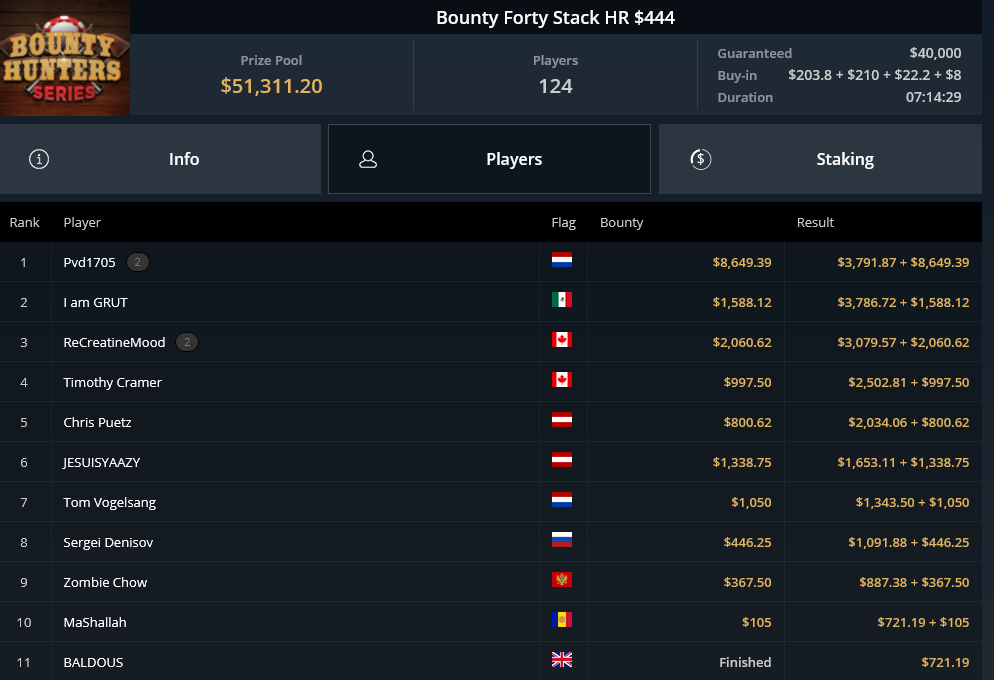Click result $887.38 + $367.50
Viewport: 994px width, 680px height.
click(914, 582)
